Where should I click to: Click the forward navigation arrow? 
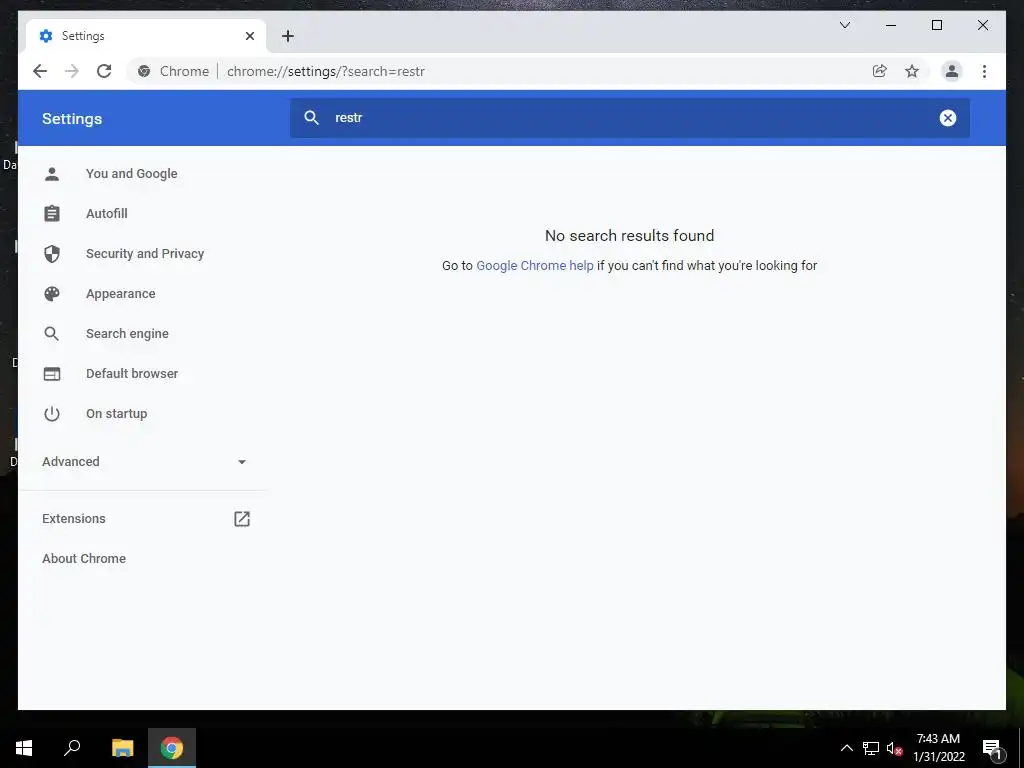click(72, 71)
